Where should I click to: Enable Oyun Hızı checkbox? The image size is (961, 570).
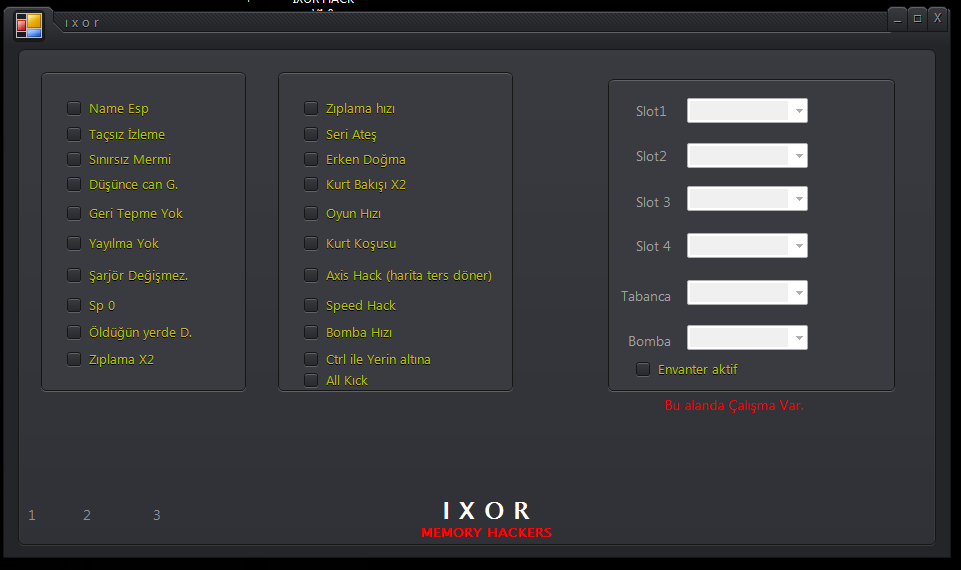(311, 213)
